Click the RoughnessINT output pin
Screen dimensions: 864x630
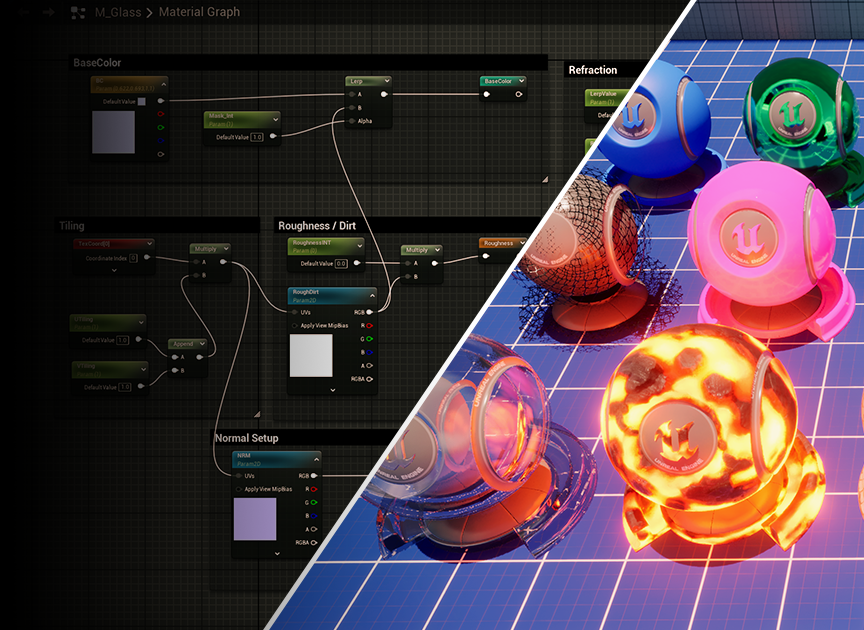click(x=357, y=263)
